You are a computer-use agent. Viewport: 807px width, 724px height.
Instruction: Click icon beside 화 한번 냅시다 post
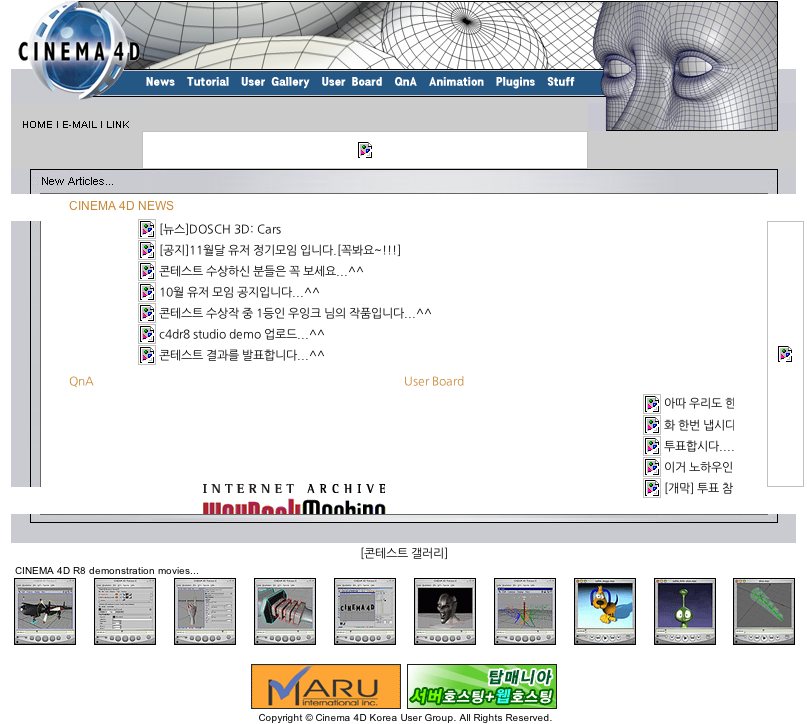pyautogui.click(x=652, y=425)
